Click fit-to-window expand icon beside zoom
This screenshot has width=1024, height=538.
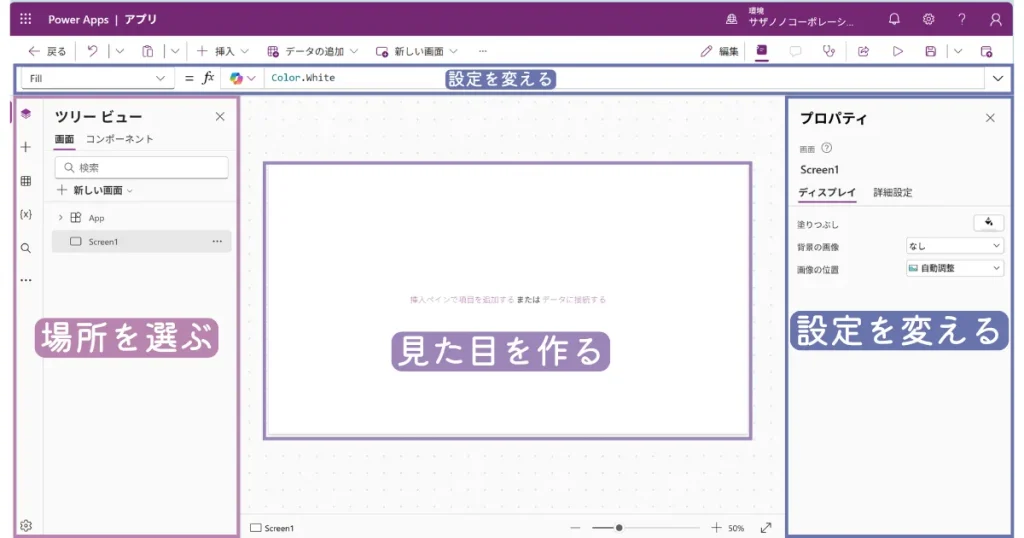pos(766,528)
